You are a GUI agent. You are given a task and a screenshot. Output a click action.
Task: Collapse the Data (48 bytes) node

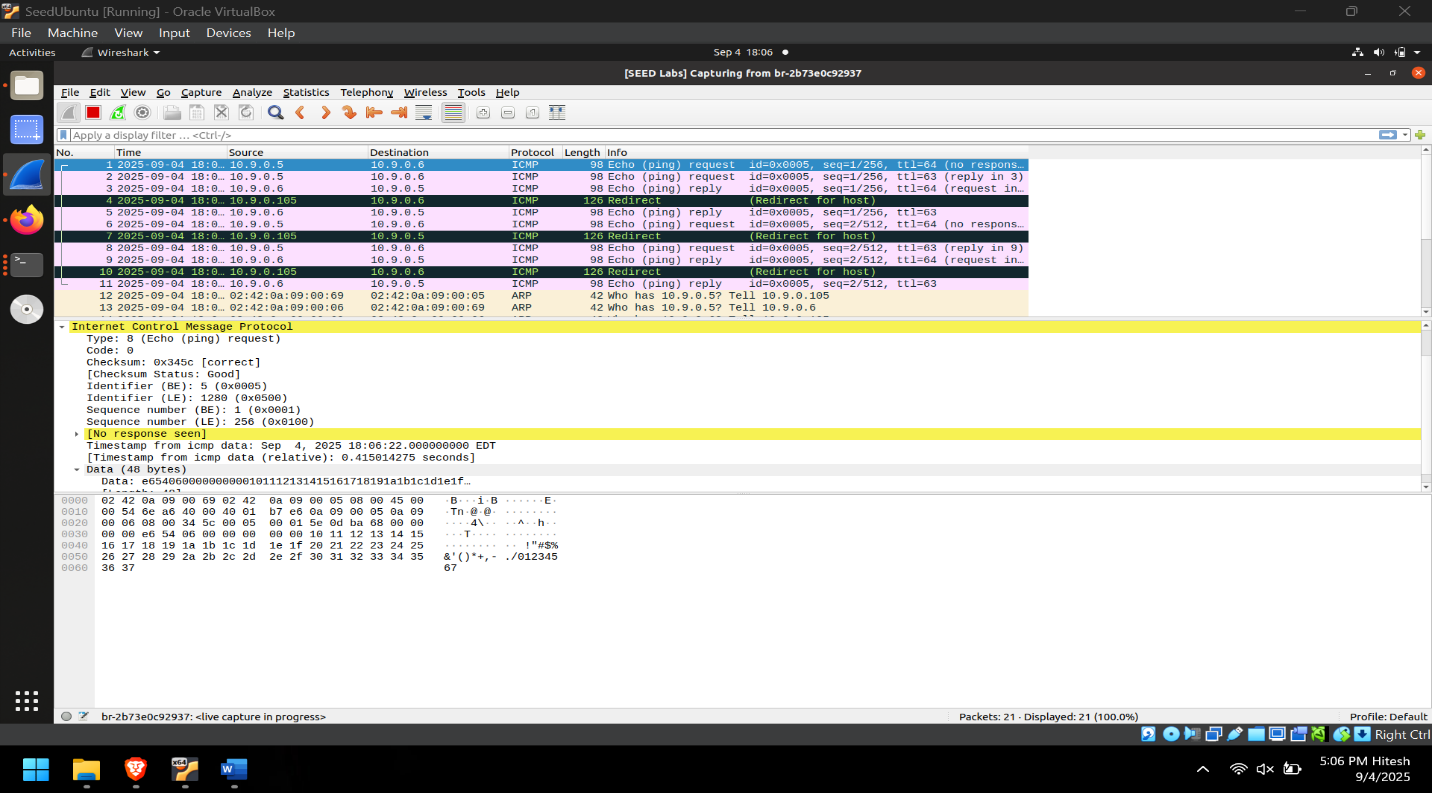click(77, 469)
